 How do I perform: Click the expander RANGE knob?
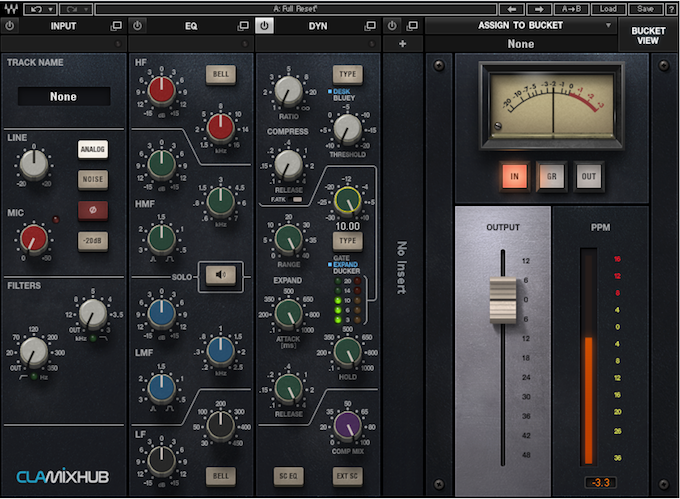288,239
